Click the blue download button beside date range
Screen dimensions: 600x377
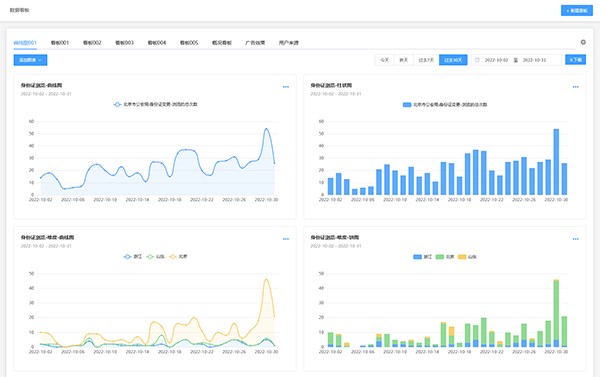[x=575, y=60]
